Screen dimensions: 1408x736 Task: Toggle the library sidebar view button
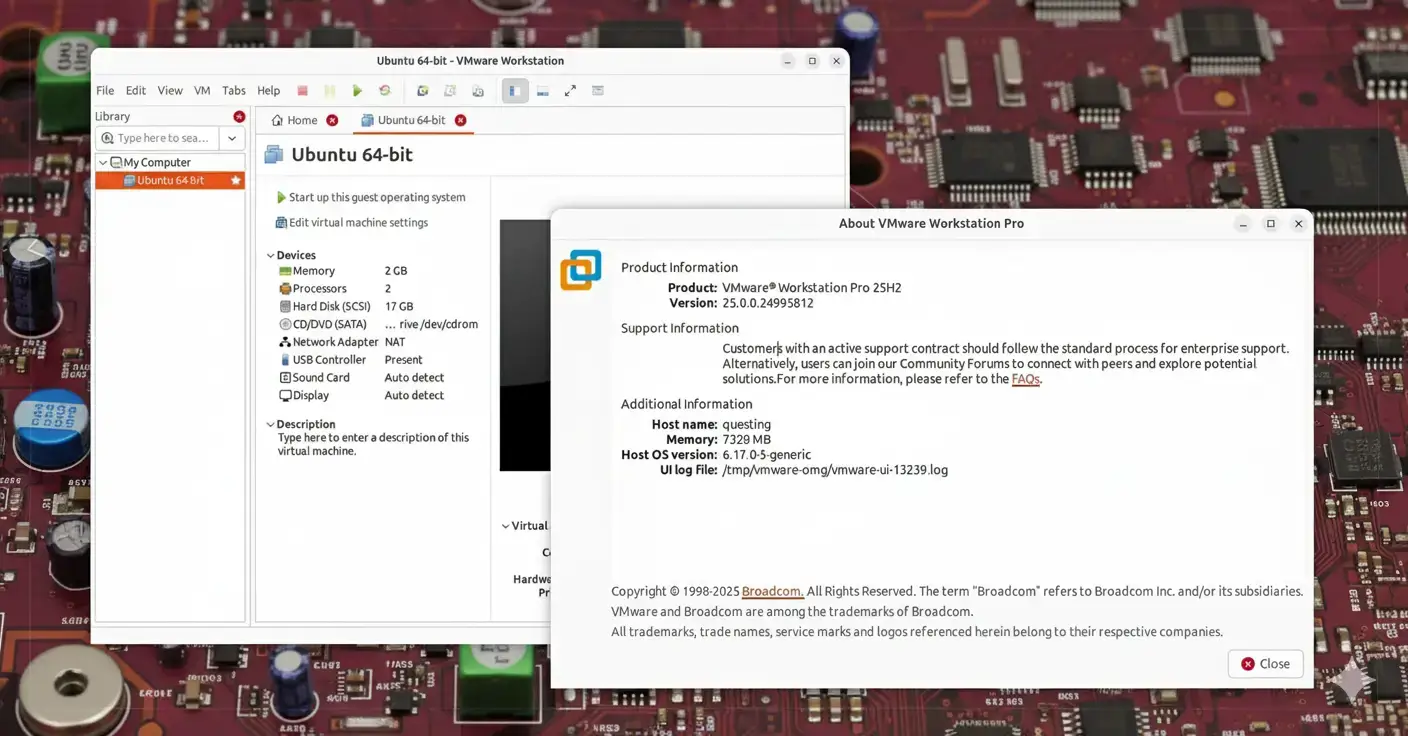click(x=515, y=91)
